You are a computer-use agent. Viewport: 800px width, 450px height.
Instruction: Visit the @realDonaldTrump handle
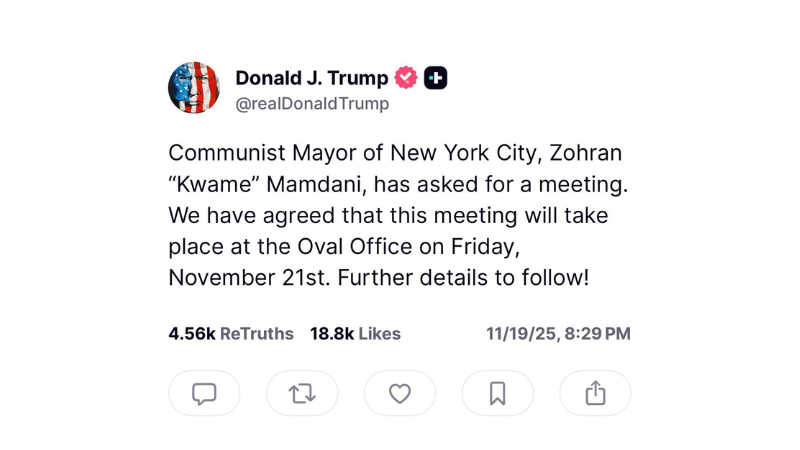(312, 103)
